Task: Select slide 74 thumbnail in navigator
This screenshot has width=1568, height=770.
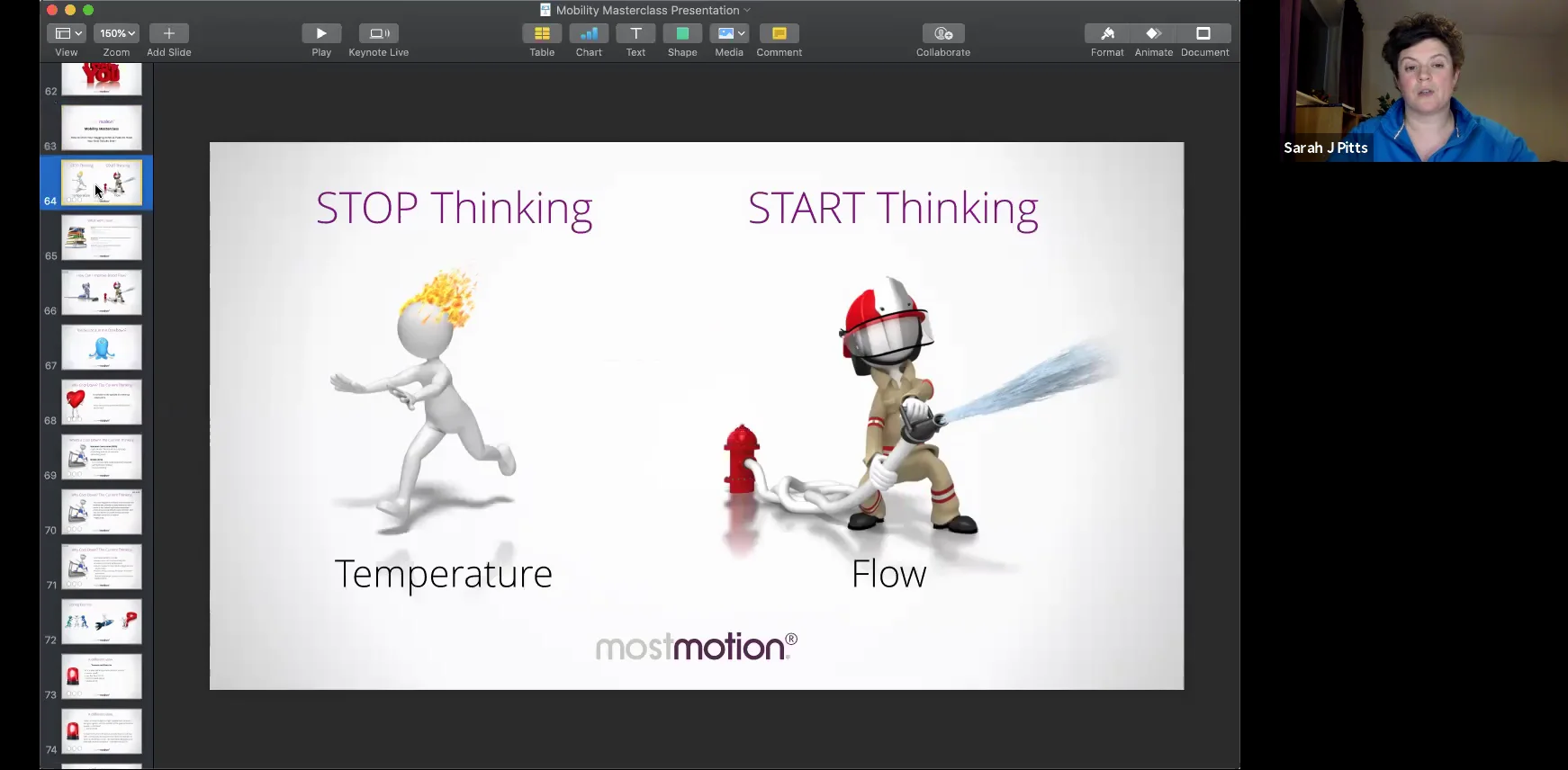Action: 102,731
